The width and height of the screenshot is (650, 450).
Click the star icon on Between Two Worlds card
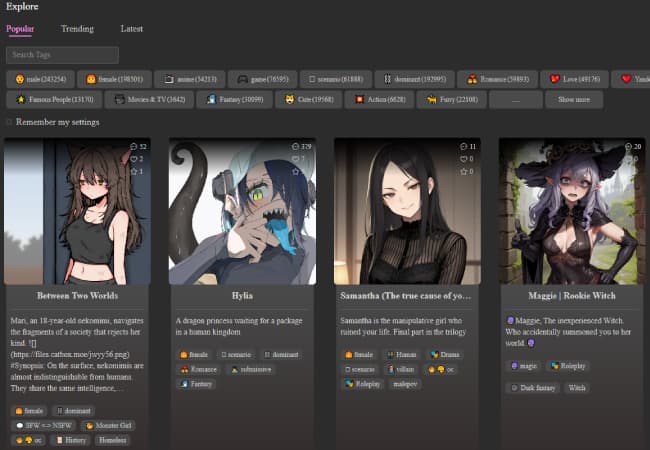(132, 171)
